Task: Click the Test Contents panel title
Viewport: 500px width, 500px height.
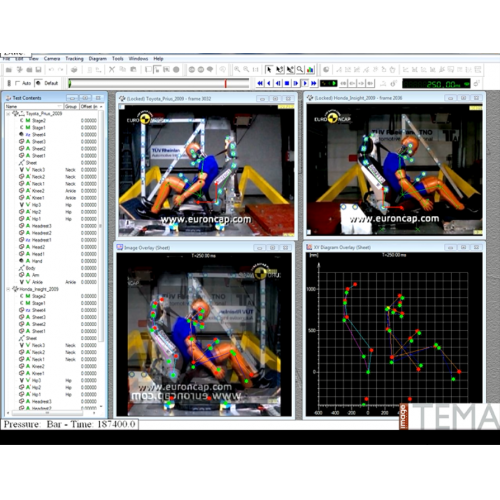Action: tap(27, 98)
